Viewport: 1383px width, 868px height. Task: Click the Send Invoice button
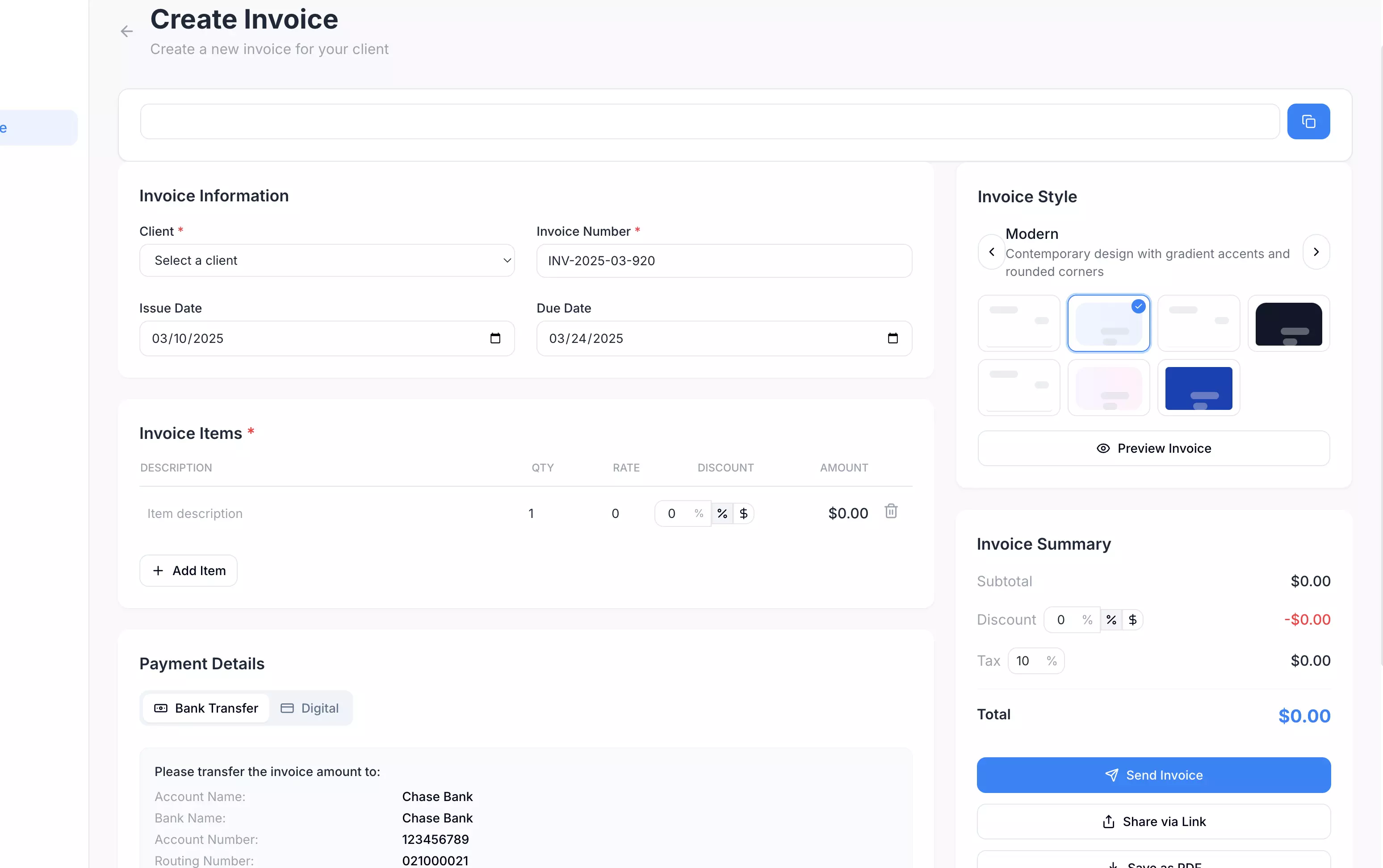1153,775
